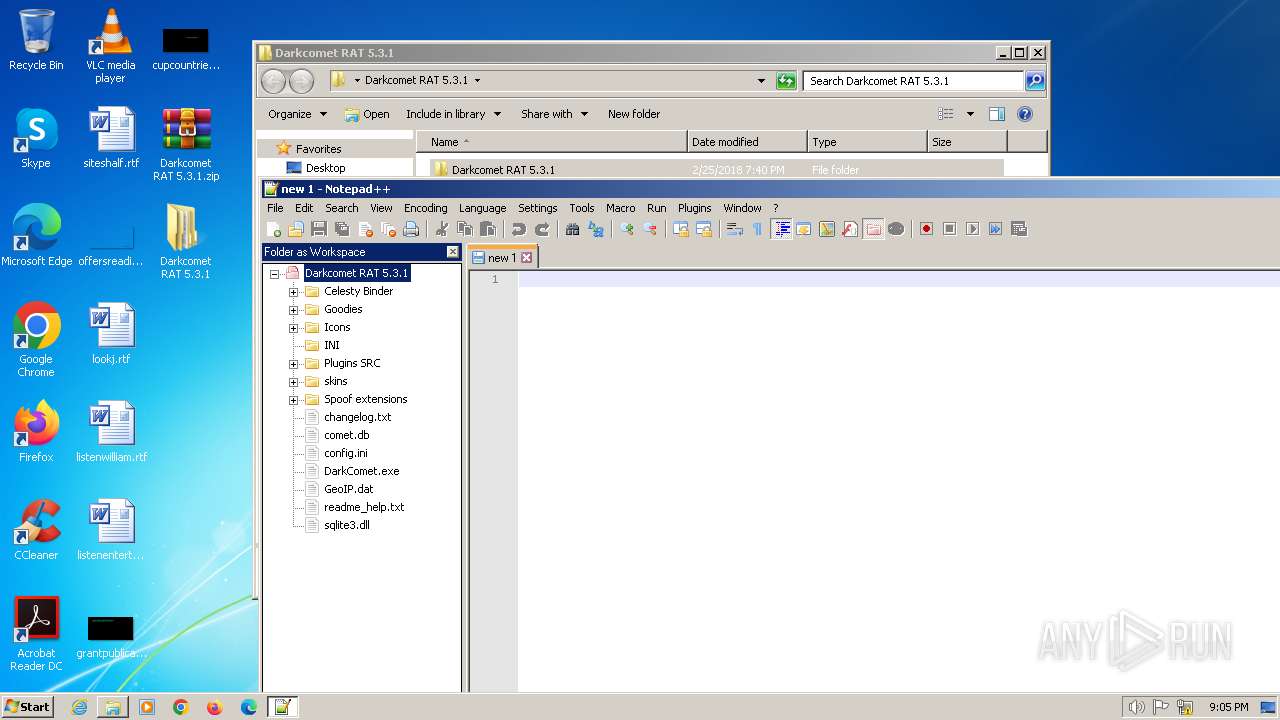
Task: Click New folder in Explorer toolbar
Action: [x=634, y=114]
